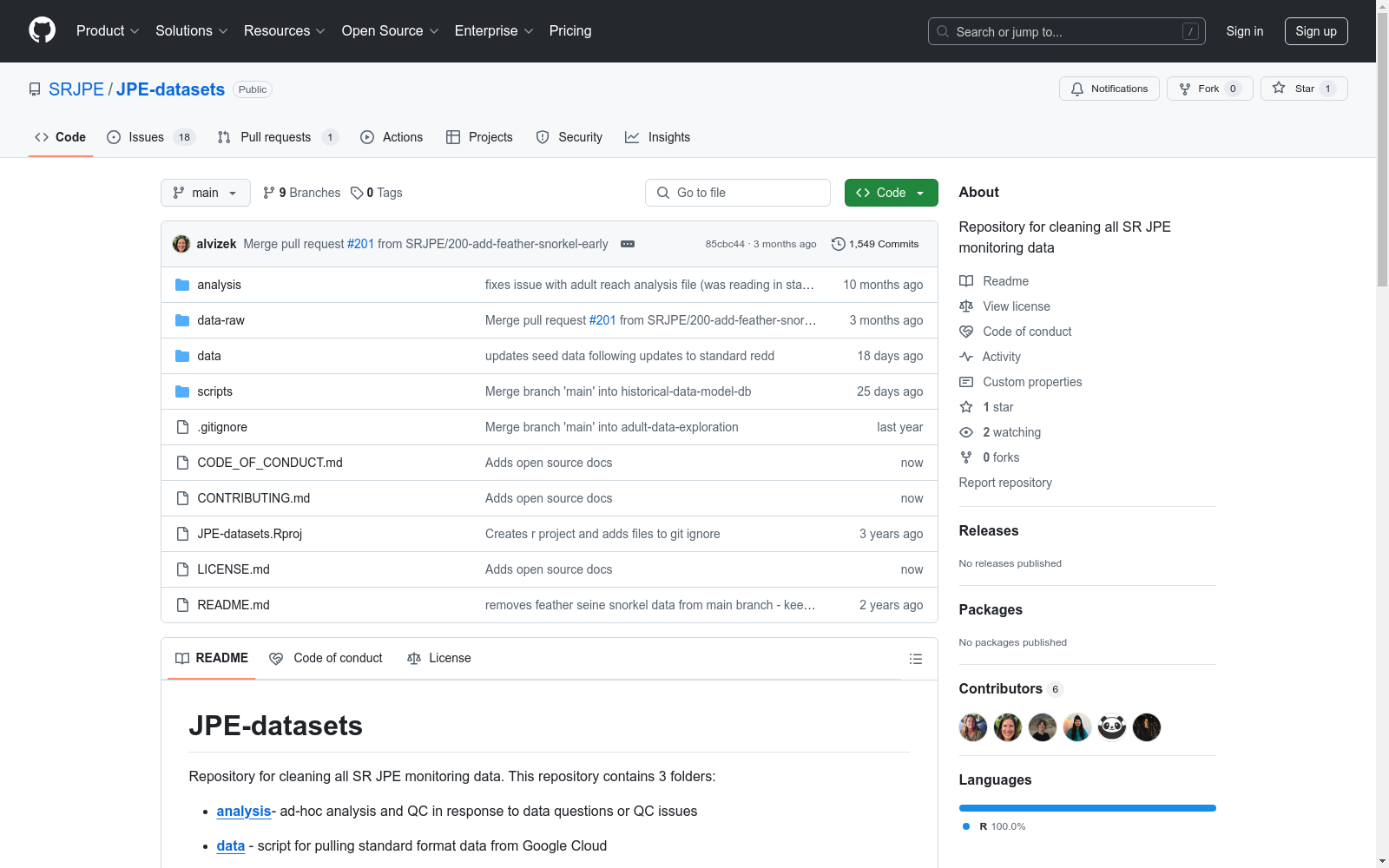Click the R language blue progress bar
This screenshot has height=868, width=1389.
tap(1088, 808)
